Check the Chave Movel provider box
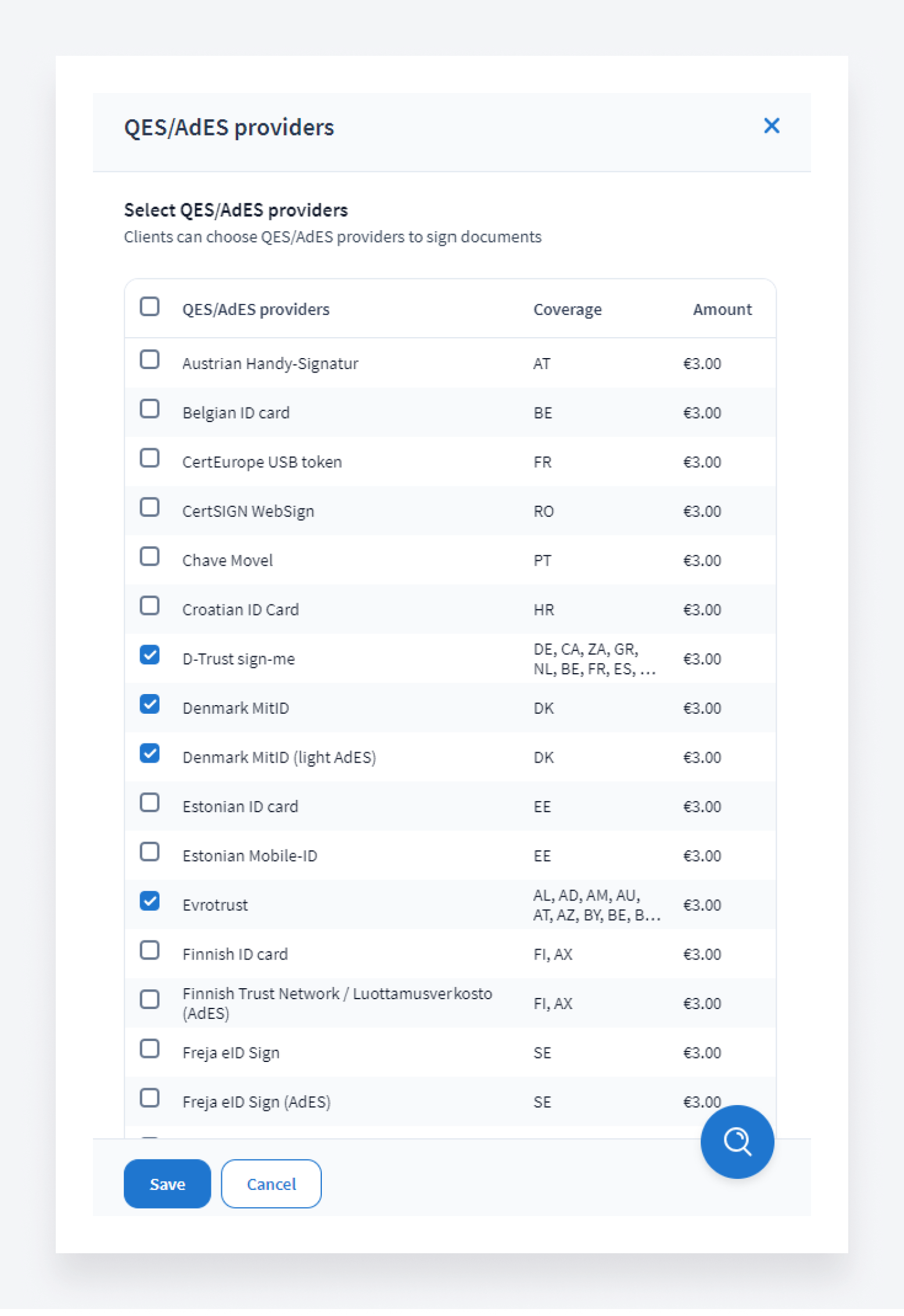Viewport: 904px width, 1316px height. pos(150,557)
